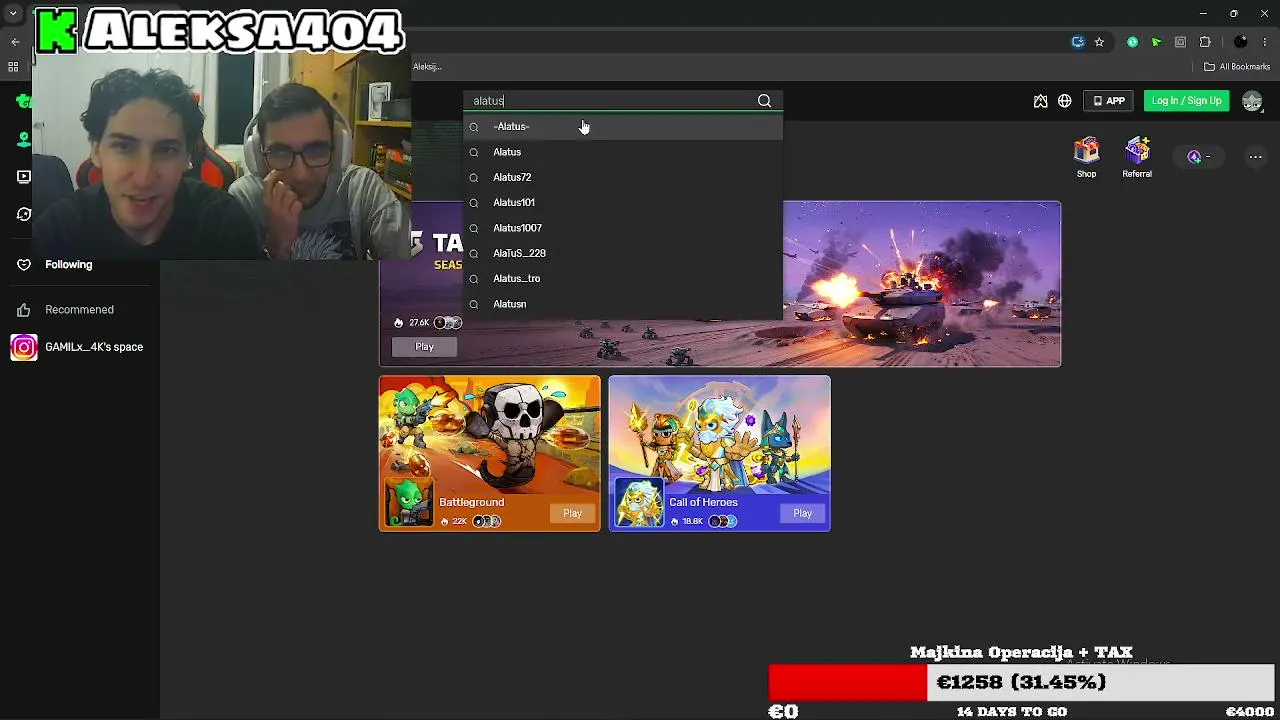Open the All Bookmarks folder
The image size is (1280, 720).
[x=1237, y=67]
